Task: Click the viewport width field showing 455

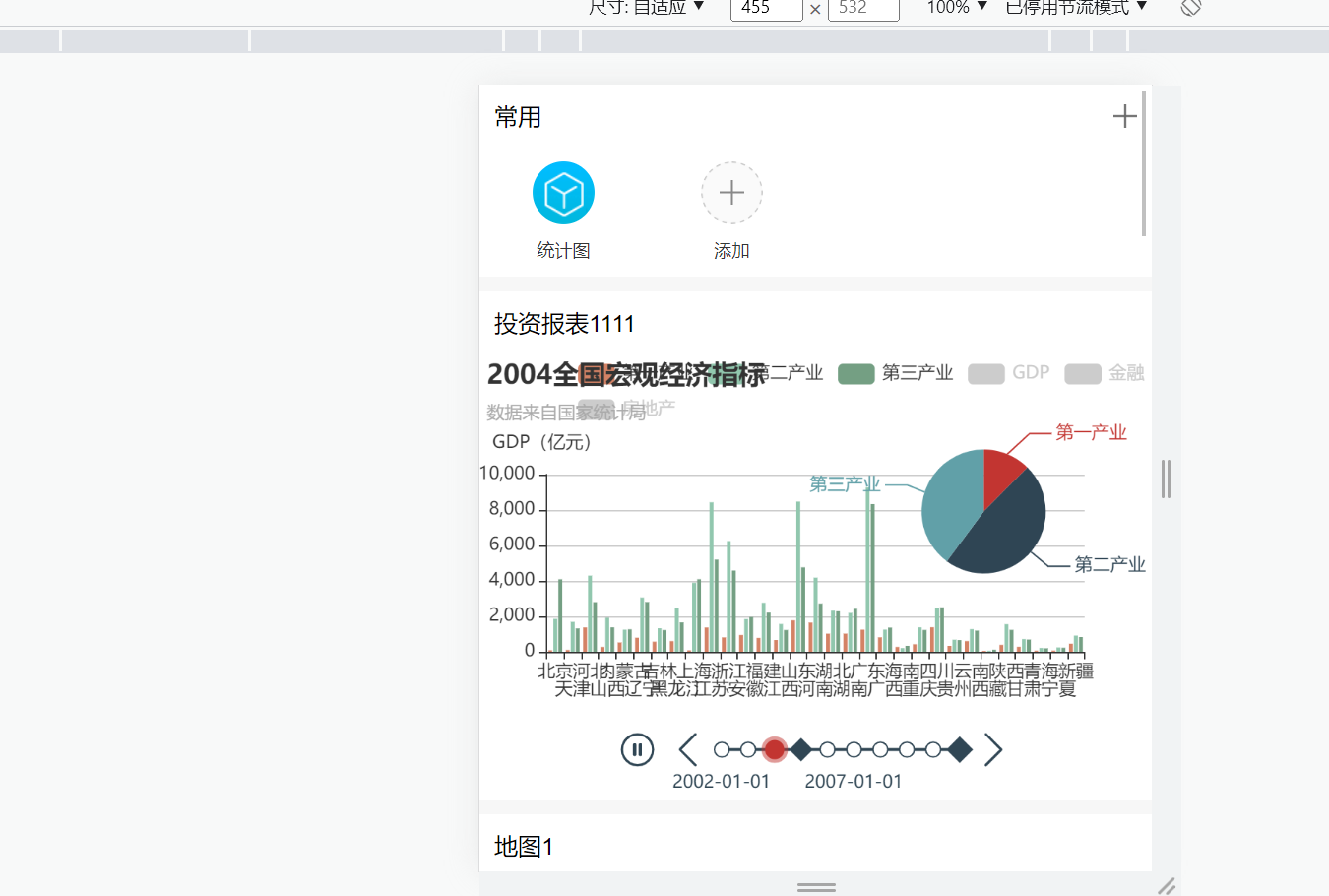Action: [x=767, y=8]
